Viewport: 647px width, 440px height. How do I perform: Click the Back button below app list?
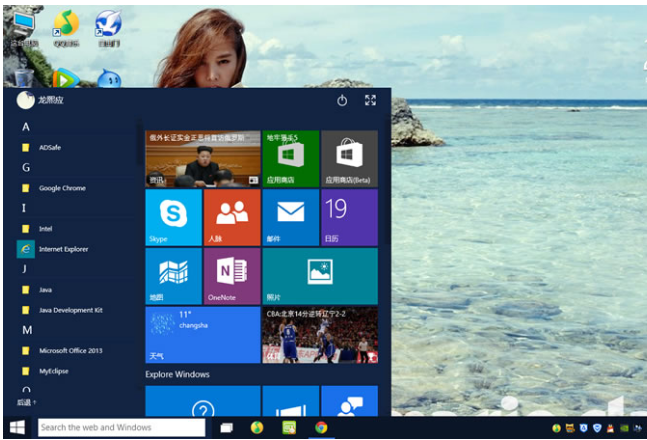point(25,402)
